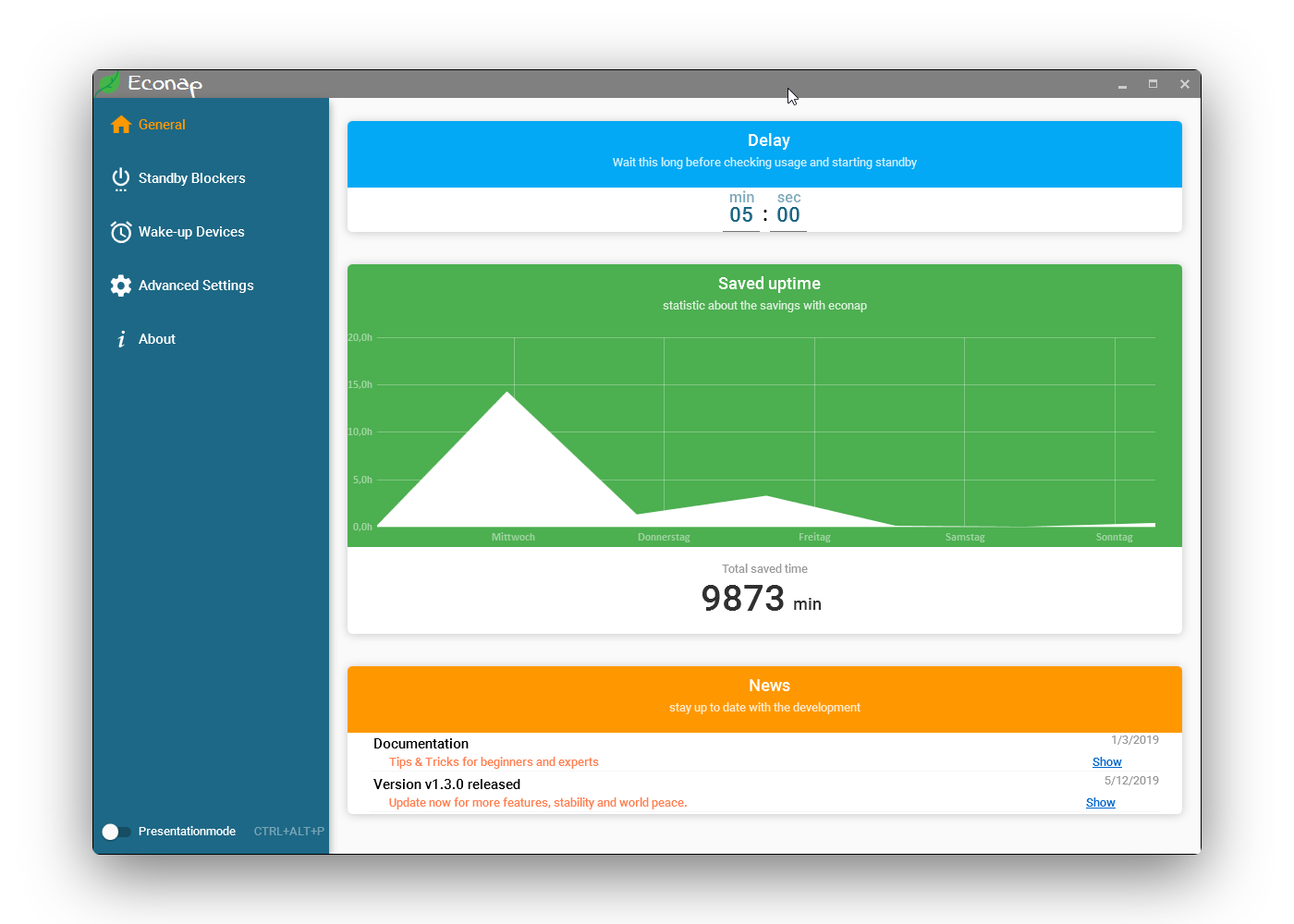Click Show link for Documentation news
The height and width of the screenshot is (924, 1294).
pos(1106,762)
